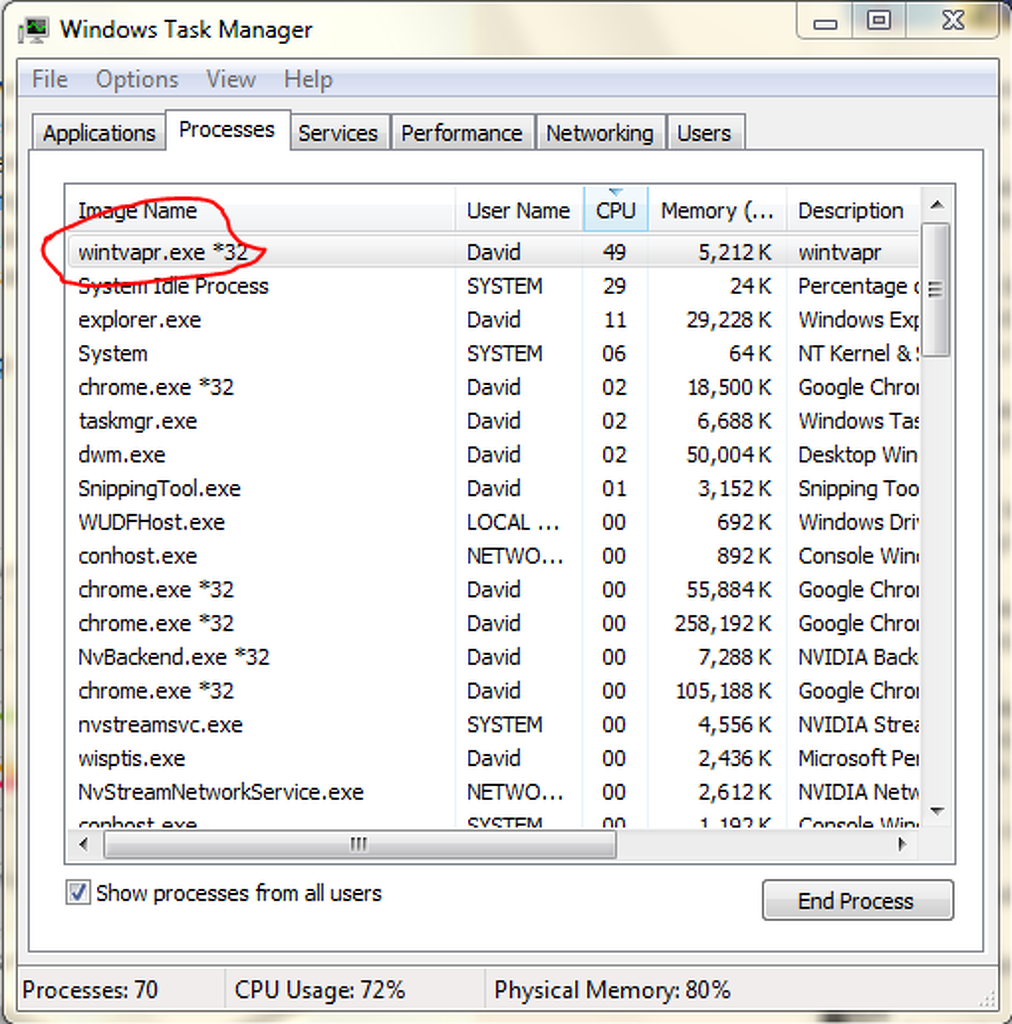The height and width of the screenshot is (1024, 1012).
Task: Select the NvStreamNetworkService.exe process
Action: [493, 792]
